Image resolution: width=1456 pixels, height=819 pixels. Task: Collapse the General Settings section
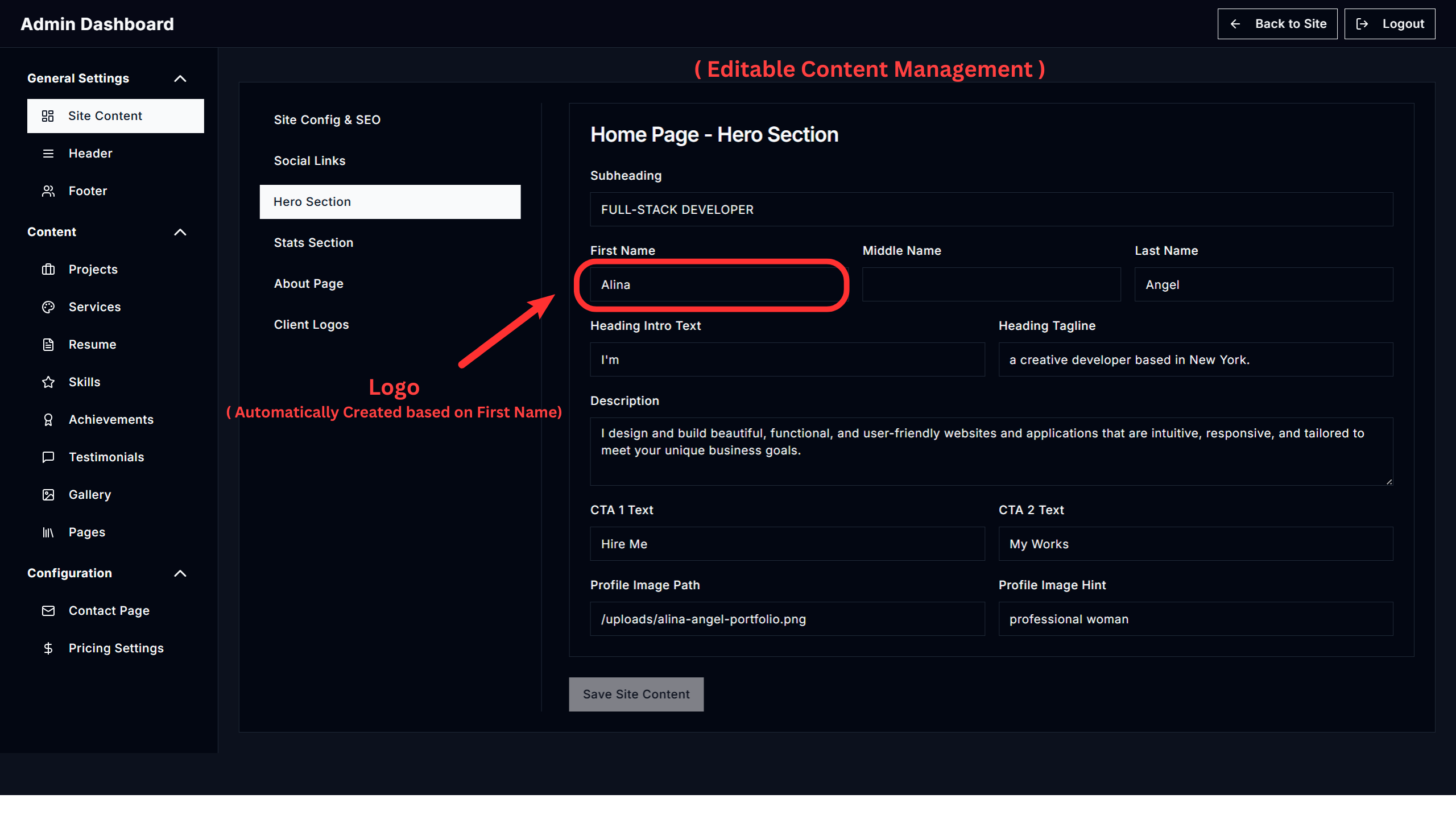pos(180,78)
